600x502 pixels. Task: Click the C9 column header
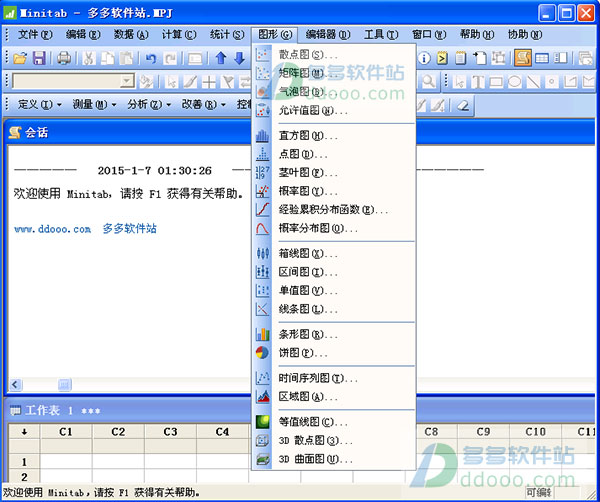483,432
